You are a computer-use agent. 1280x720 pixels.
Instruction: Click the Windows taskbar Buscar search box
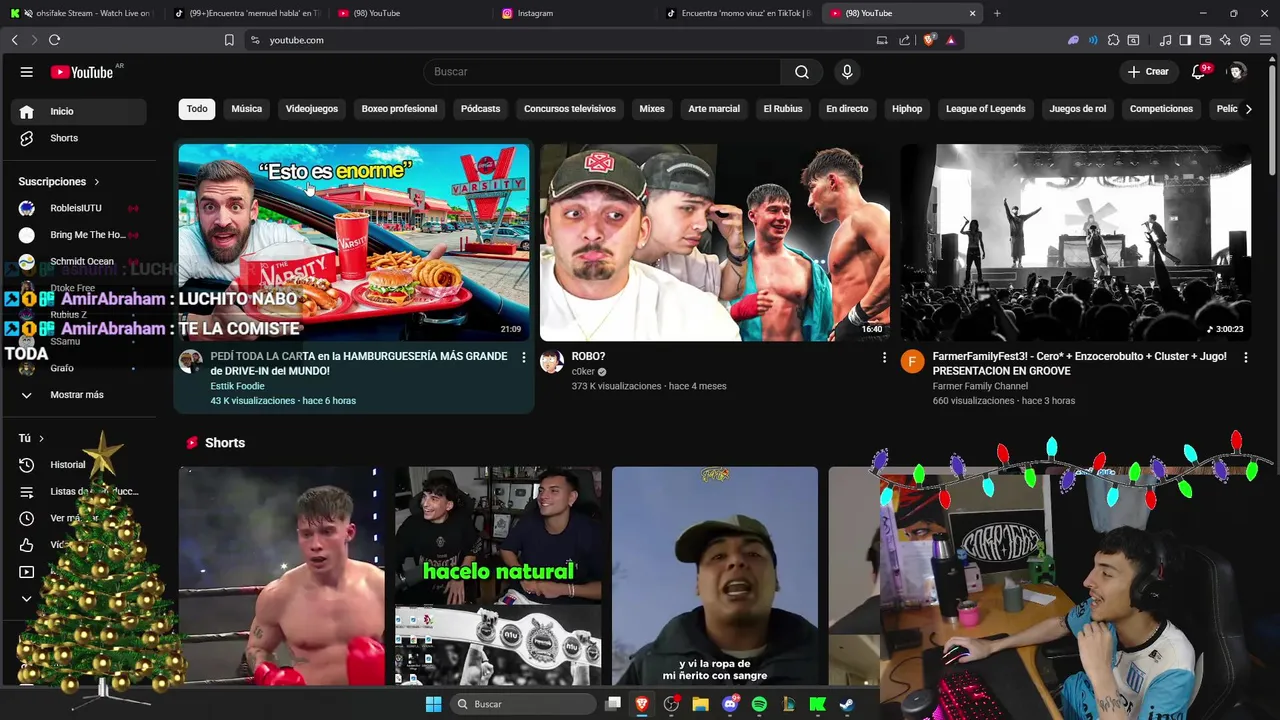523,704
